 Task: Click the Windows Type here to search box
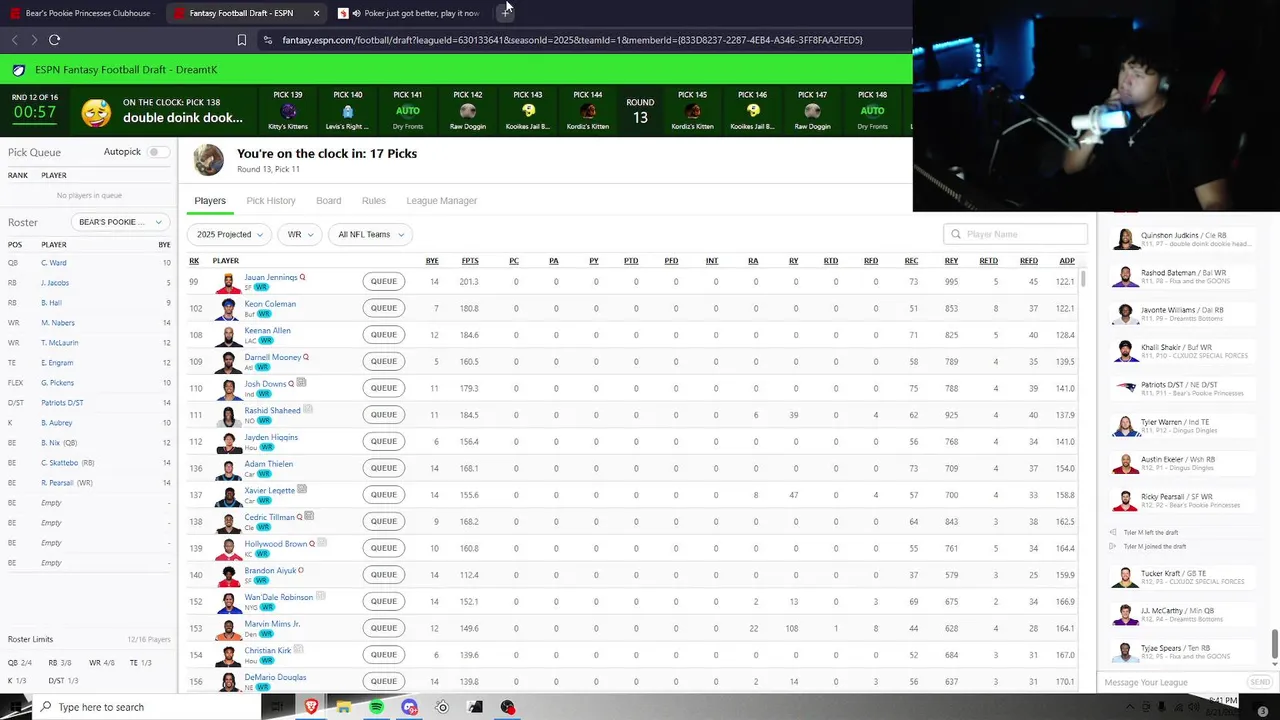145,707
